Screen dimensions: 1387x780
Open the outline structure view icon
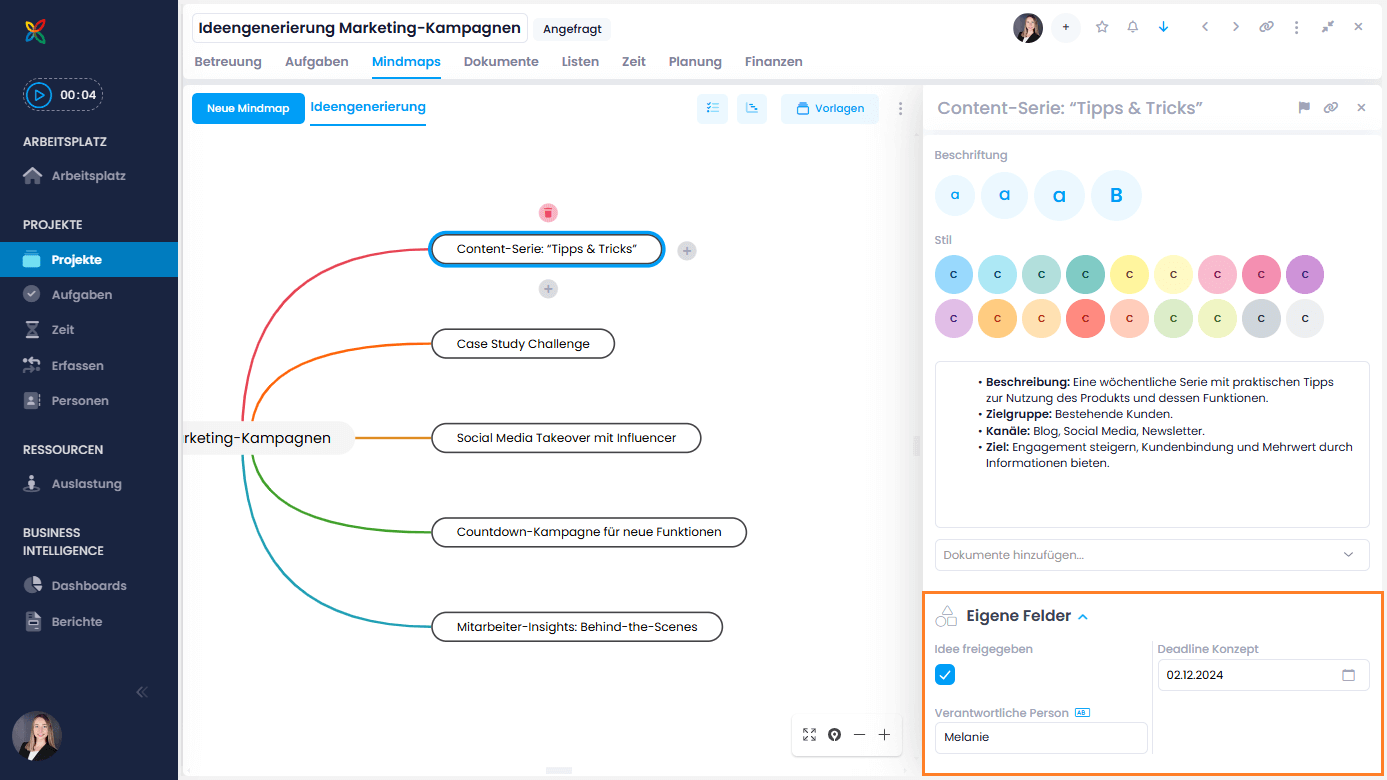pyautogui.click(x=752, y=108)
